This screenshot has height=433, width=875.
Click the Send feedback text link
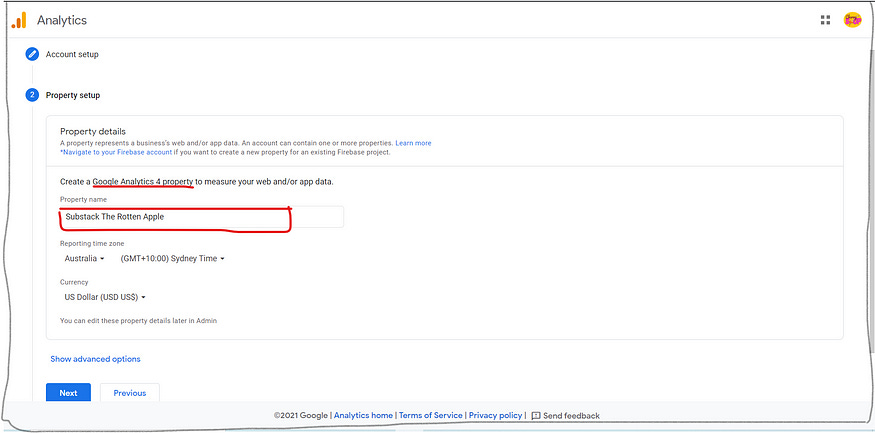(x=571, y=416)
